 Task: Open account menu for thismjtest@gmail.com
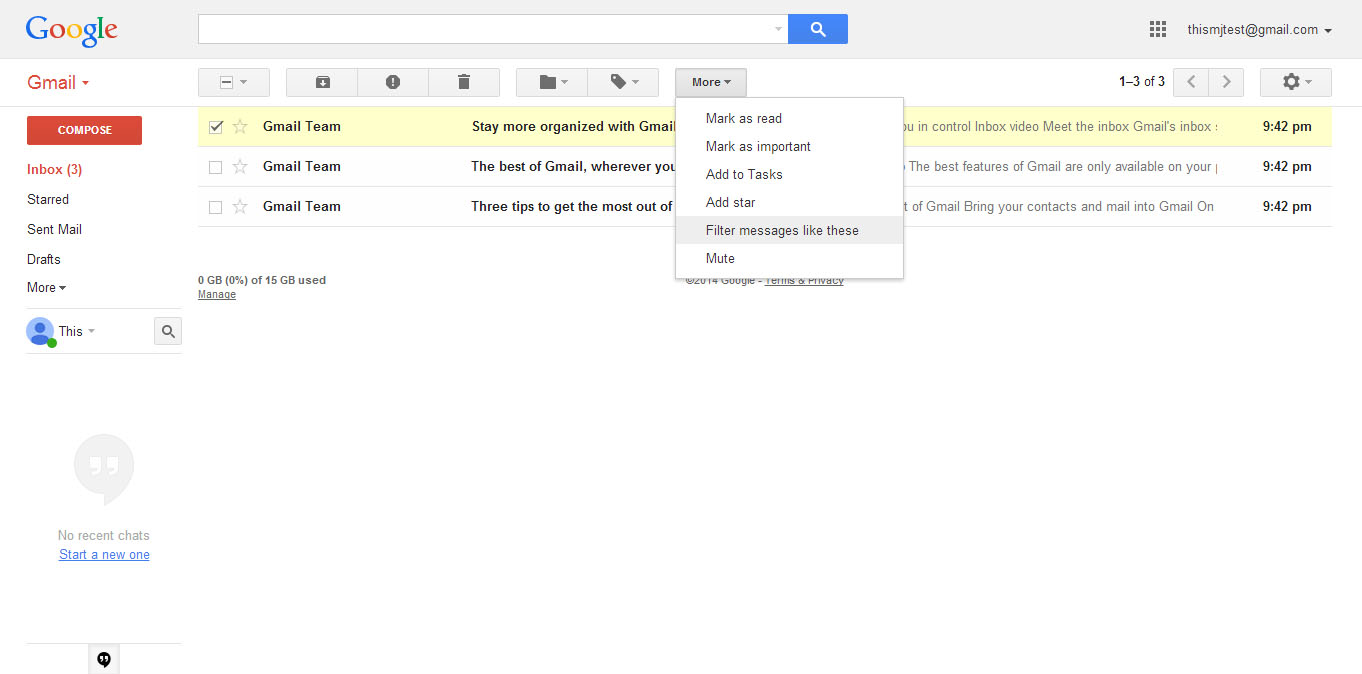click(1259, 30)
